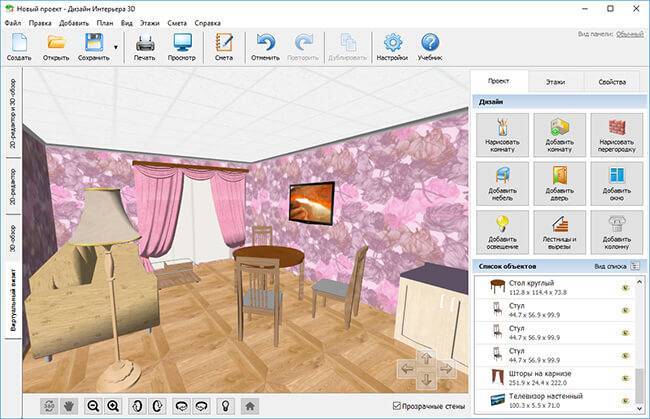This screenshot has width=650, height=419.
Task: Click the home view reset icon
Action: [250, 406]
